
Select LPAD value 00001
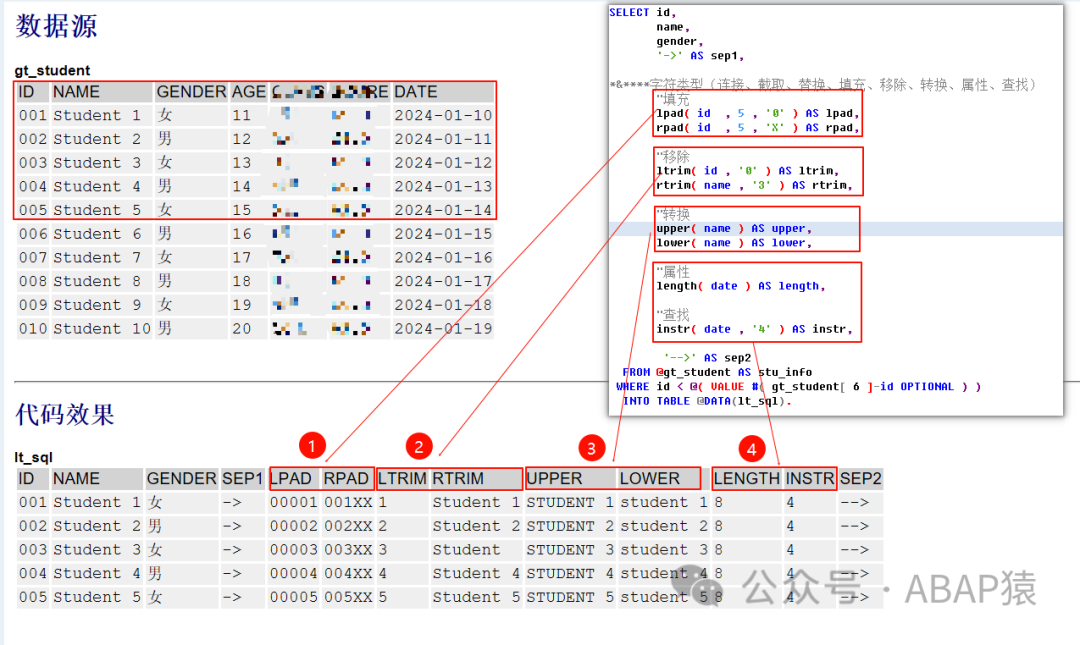click(x=294, y=502)
